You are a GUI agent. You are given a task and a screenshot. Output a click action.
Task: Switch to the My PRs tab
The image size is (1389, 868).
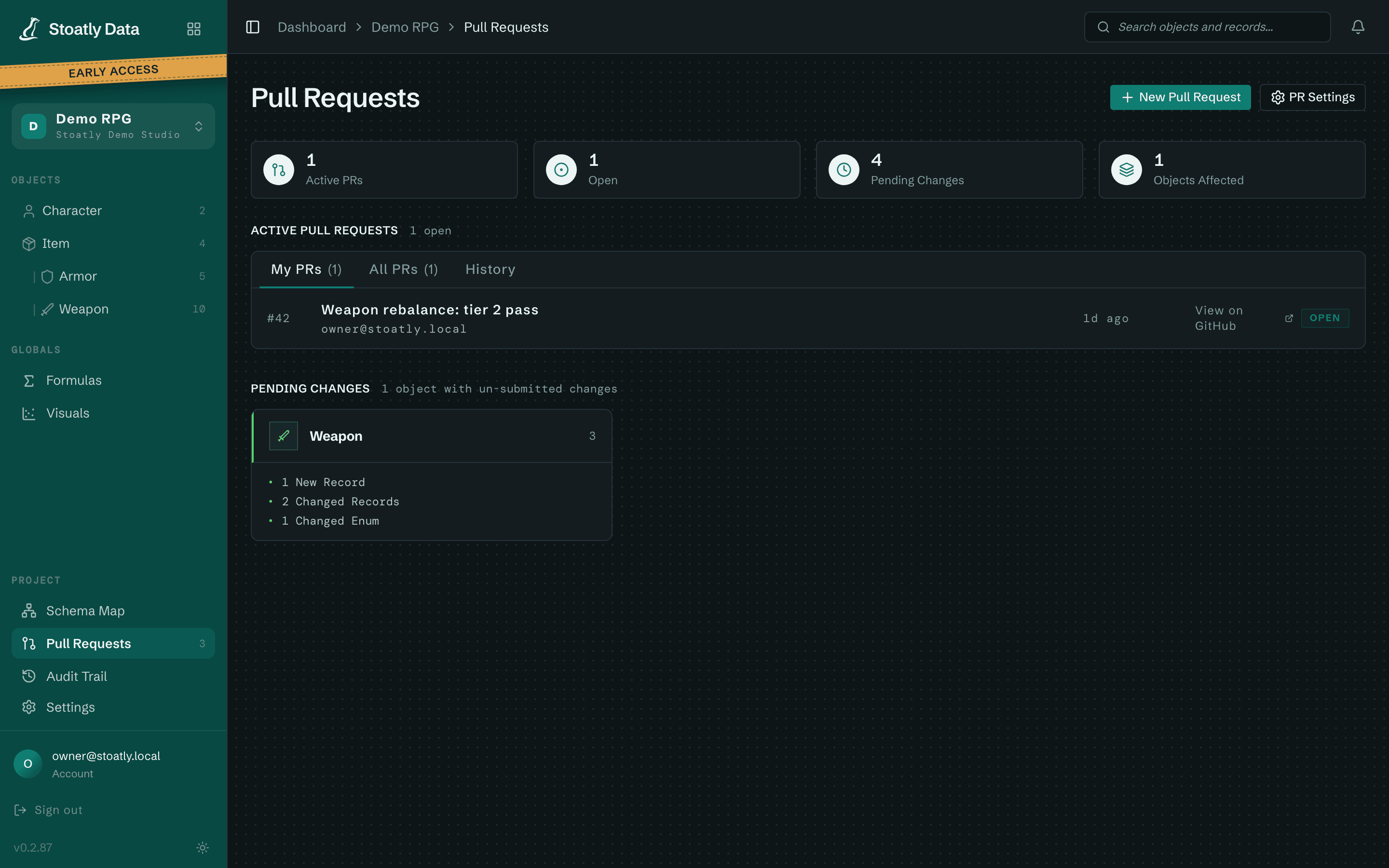(307, 269)
